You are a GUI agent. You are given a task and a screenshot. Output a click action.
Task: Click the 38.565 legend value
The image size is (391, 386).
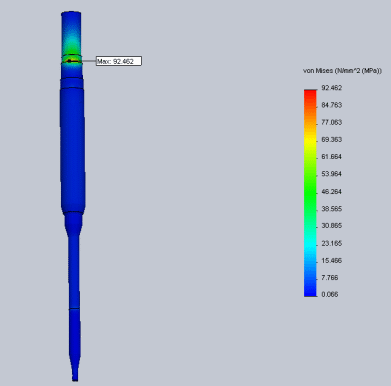pos(331,209)
